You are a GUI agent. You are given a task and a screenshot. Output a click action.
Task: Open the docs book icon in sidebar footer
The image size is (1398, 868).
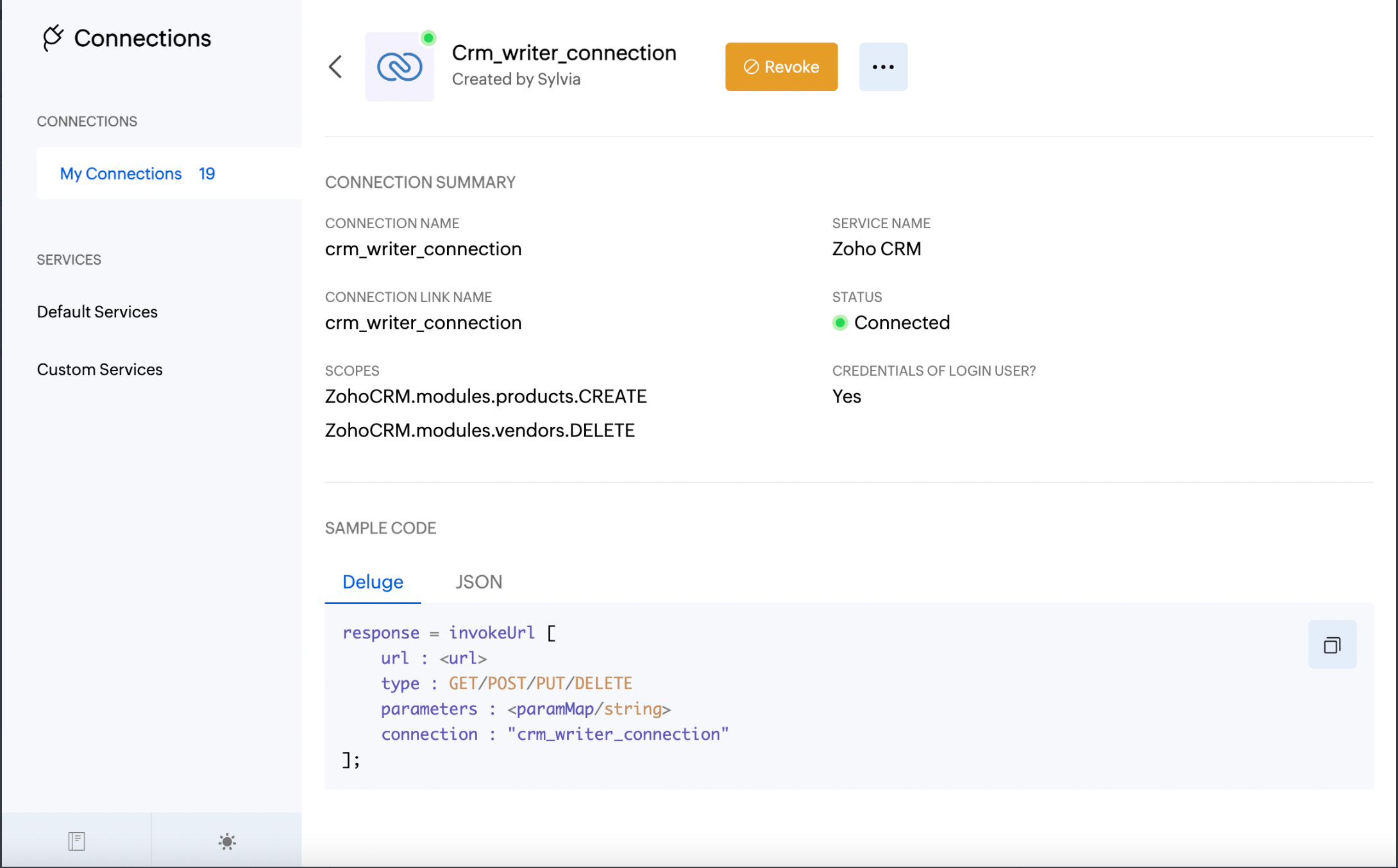point(76,841)
